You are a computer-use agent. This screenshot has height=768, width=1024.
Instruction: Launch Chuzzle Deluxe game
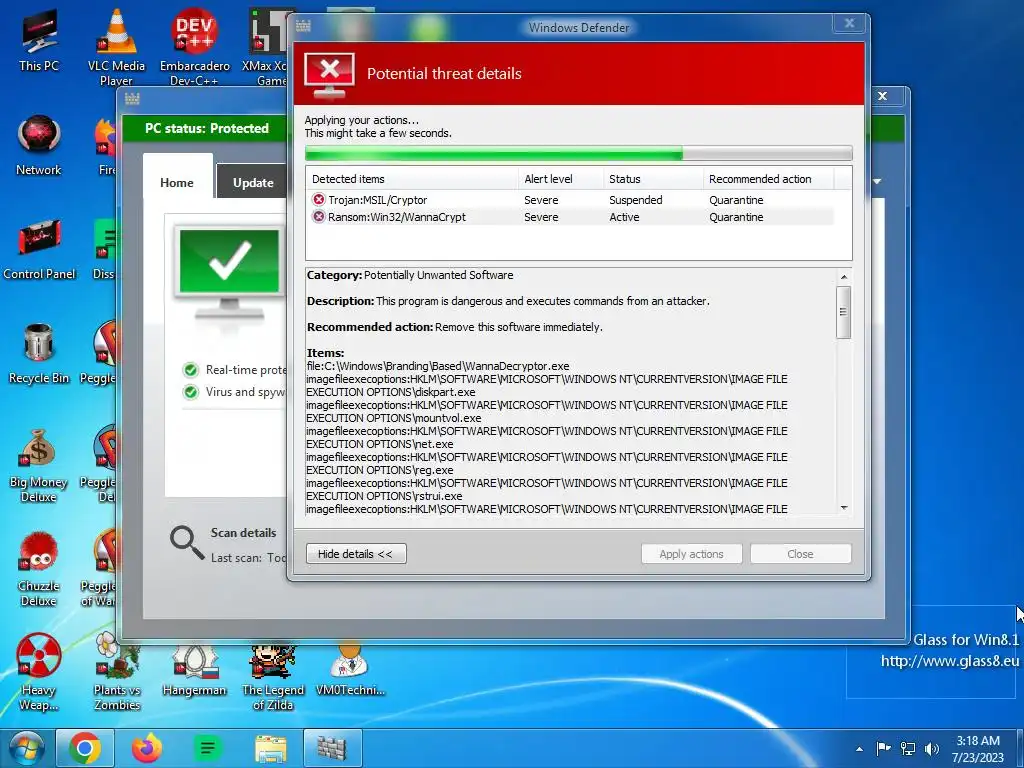point(39,569)
